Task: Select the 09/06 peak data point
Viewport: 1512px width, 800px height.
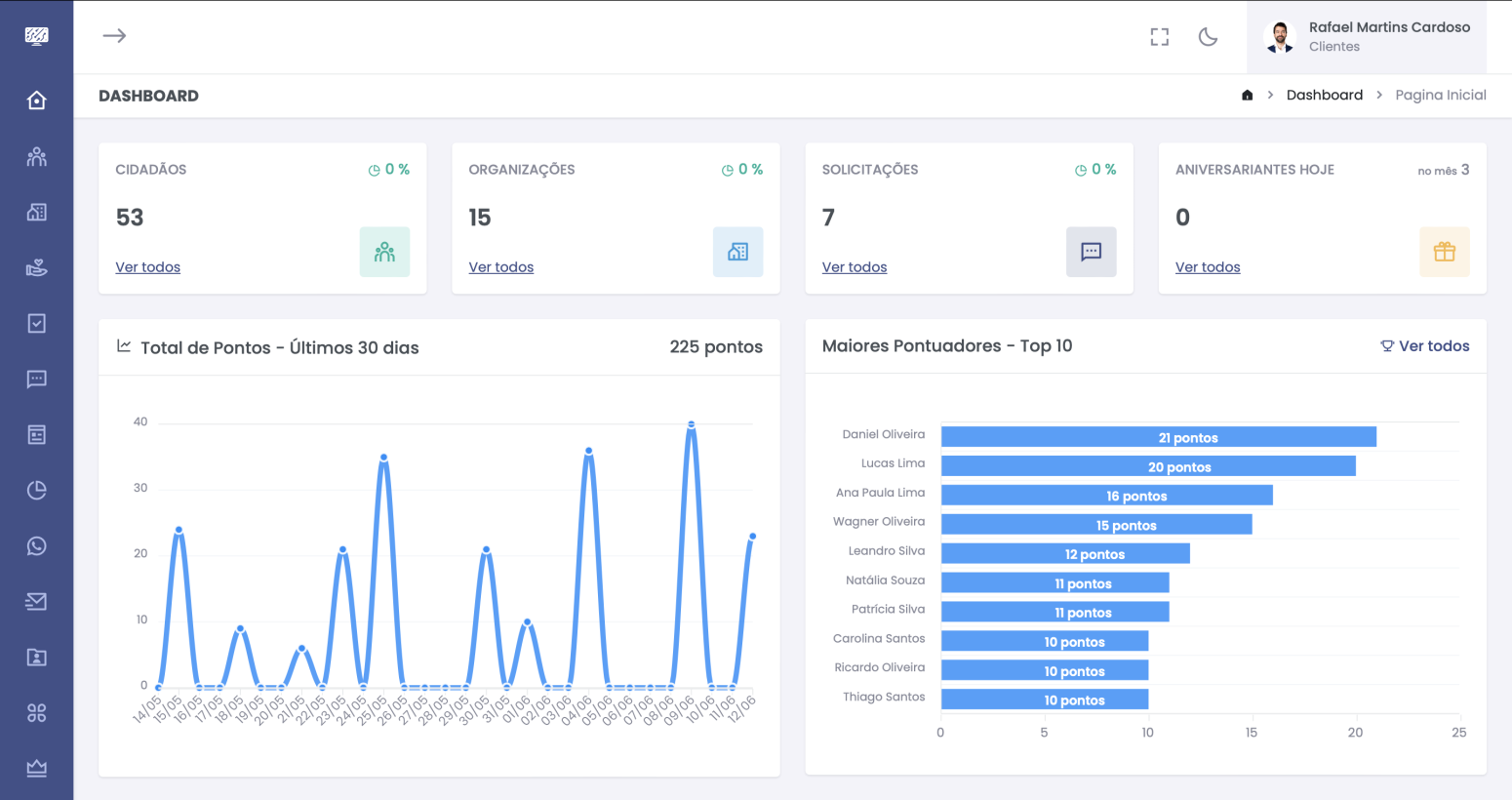Action: pyautogui.click(x=691, y=424)
